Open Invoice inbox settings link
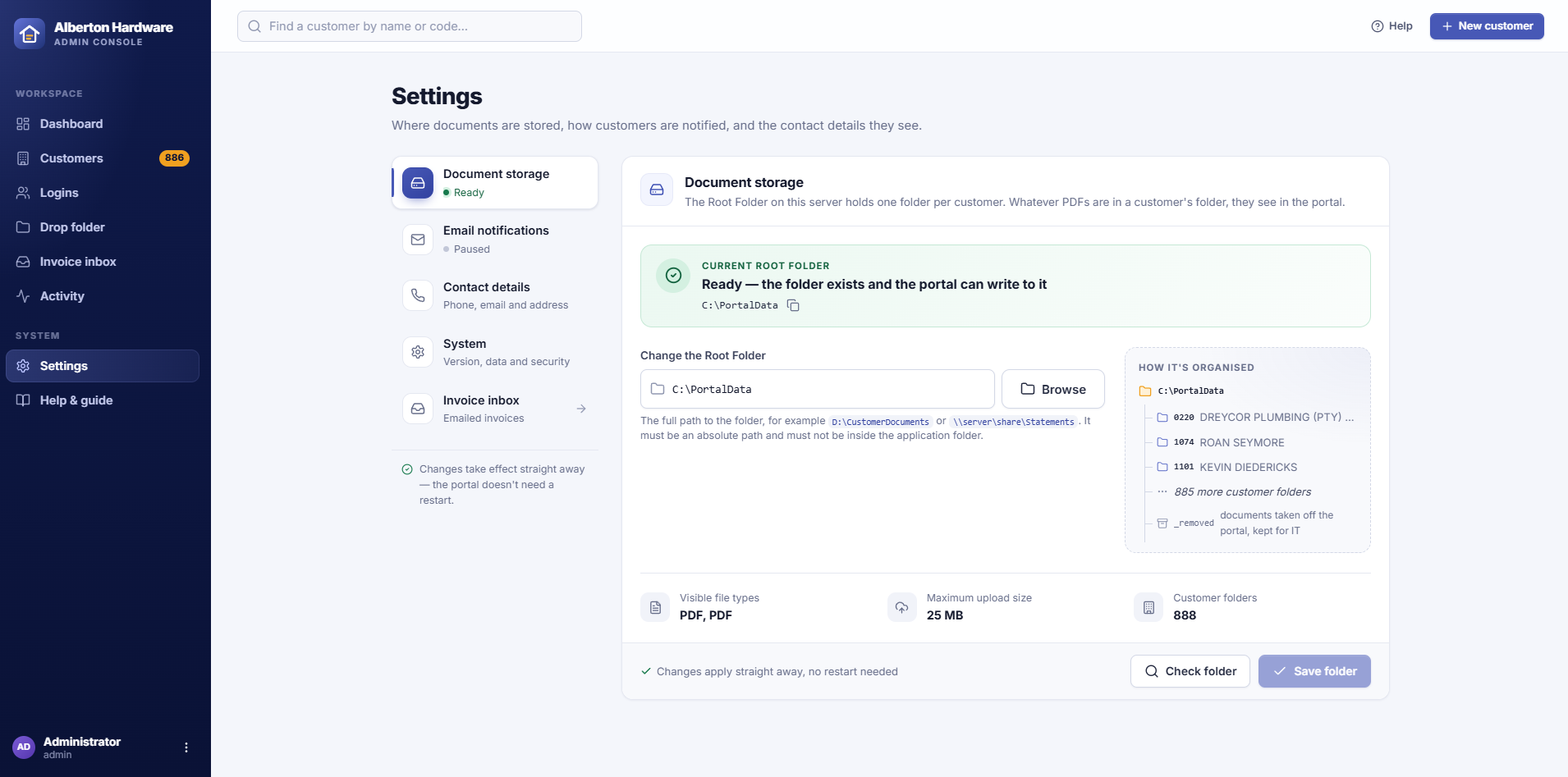The height and width of the screenshot is (777, 1568). (495, 409)
